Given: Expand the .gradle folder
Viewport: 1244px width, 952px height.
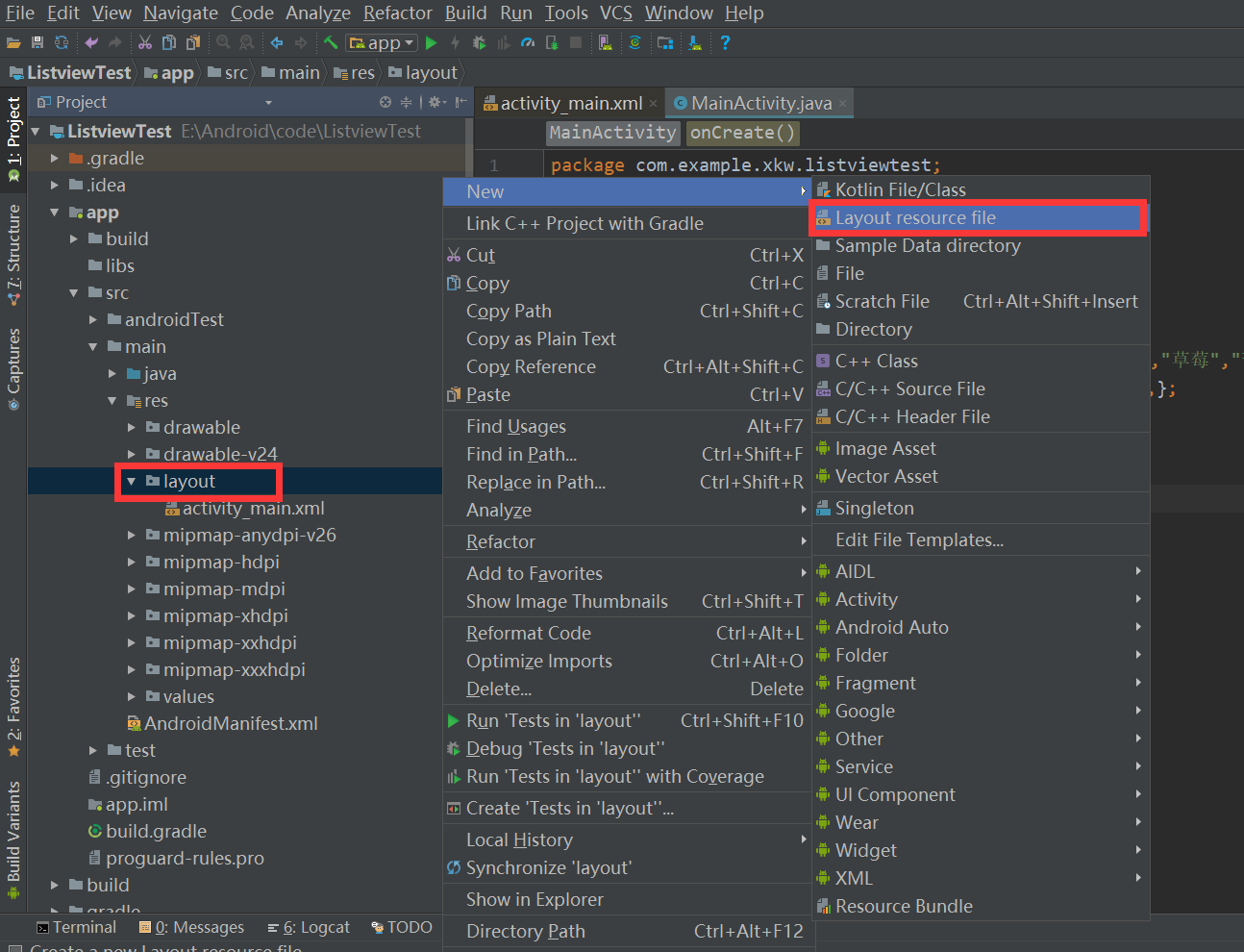Looking at the screenshot, I should (x=55, y=158).
